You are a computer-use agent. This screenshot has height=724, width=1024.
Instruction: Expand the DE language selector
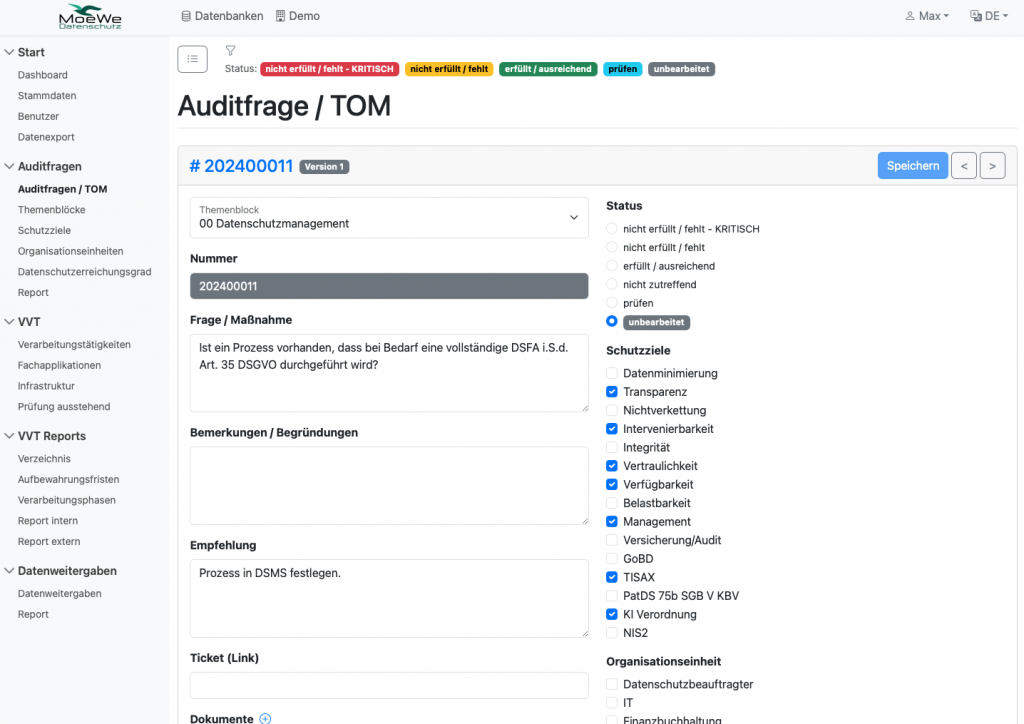click(988, 16)
